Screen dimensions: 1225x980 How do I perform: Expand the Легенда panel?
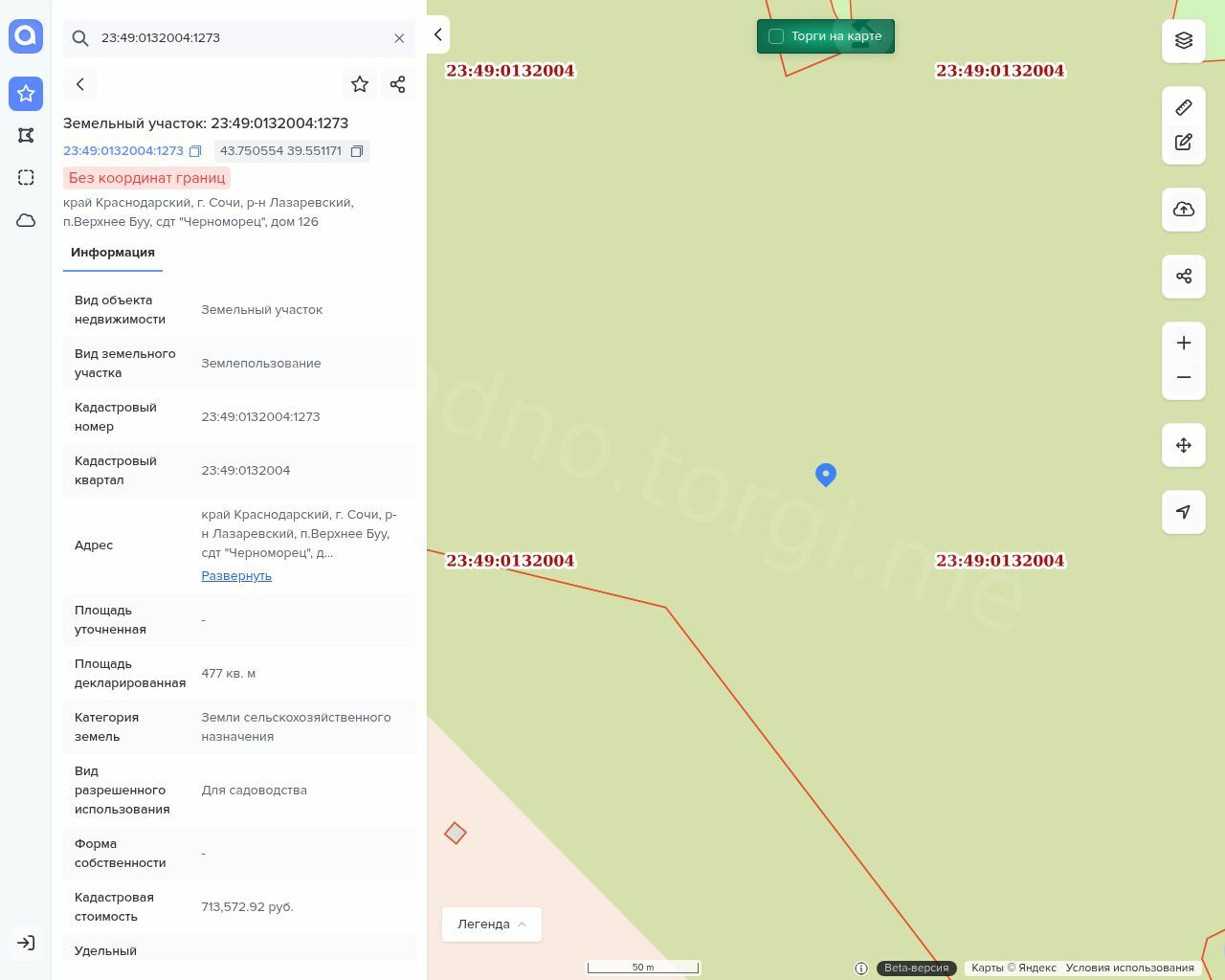492,924
